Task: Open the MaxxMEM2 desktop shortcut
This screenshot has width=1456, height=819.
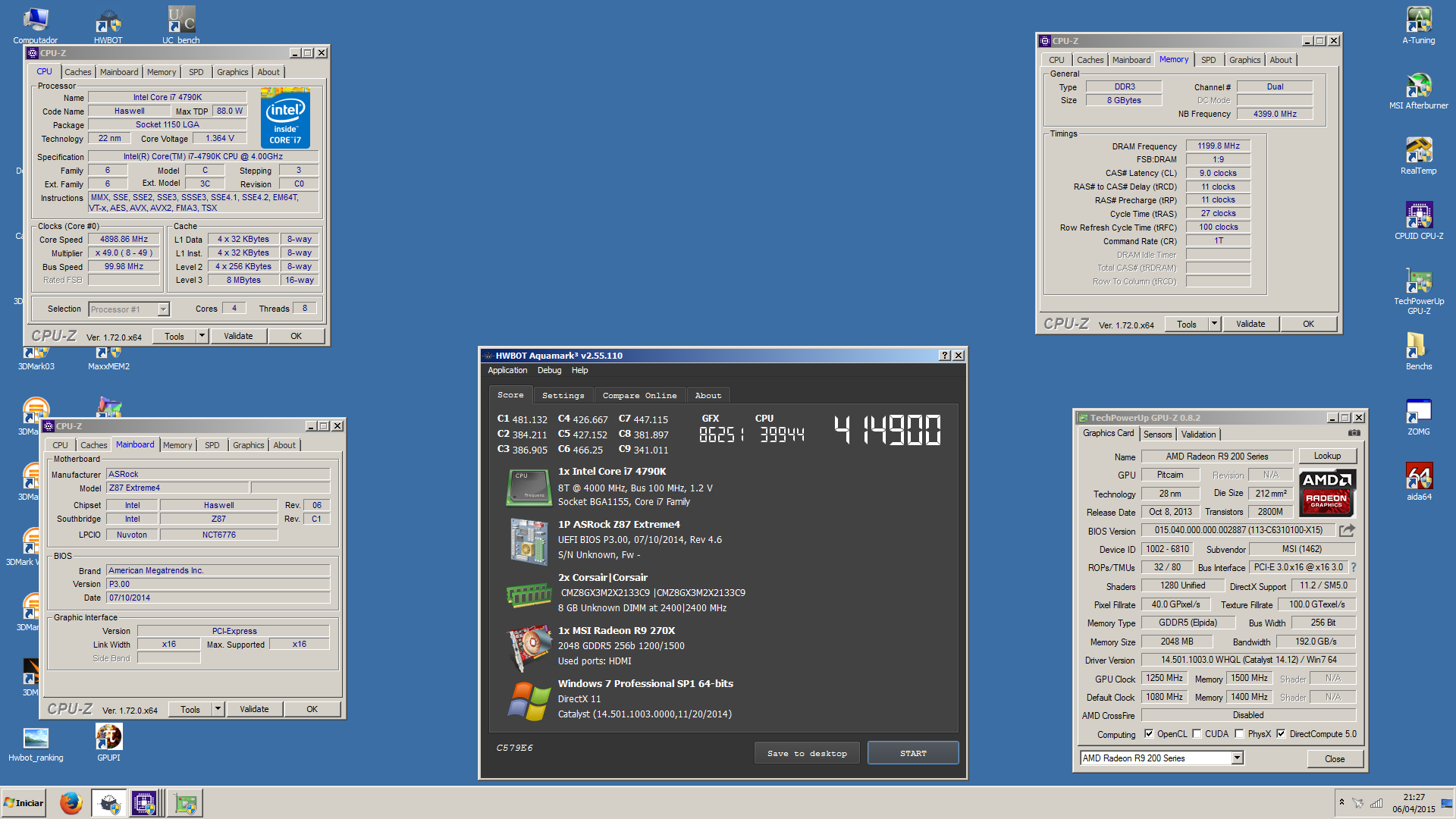Action: pyautogui.click(x=108, y=358)
